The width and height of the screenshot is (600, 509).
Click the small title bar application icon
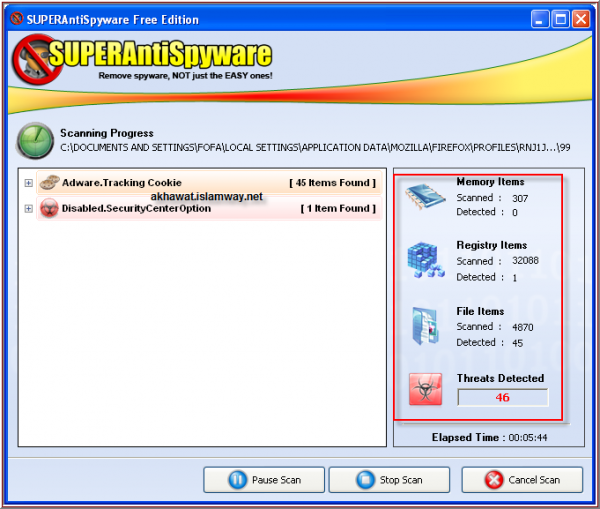(x=16, y=18)
